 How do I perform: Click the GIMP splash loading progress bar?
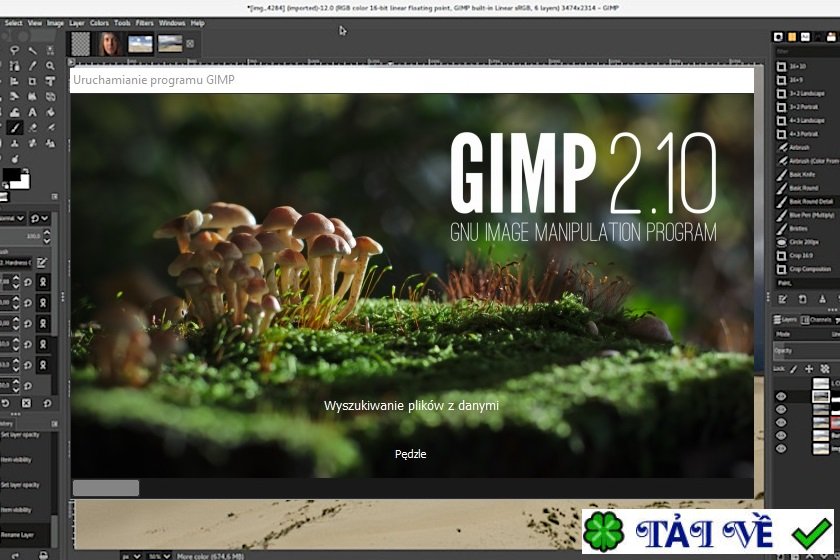(412, 488)
